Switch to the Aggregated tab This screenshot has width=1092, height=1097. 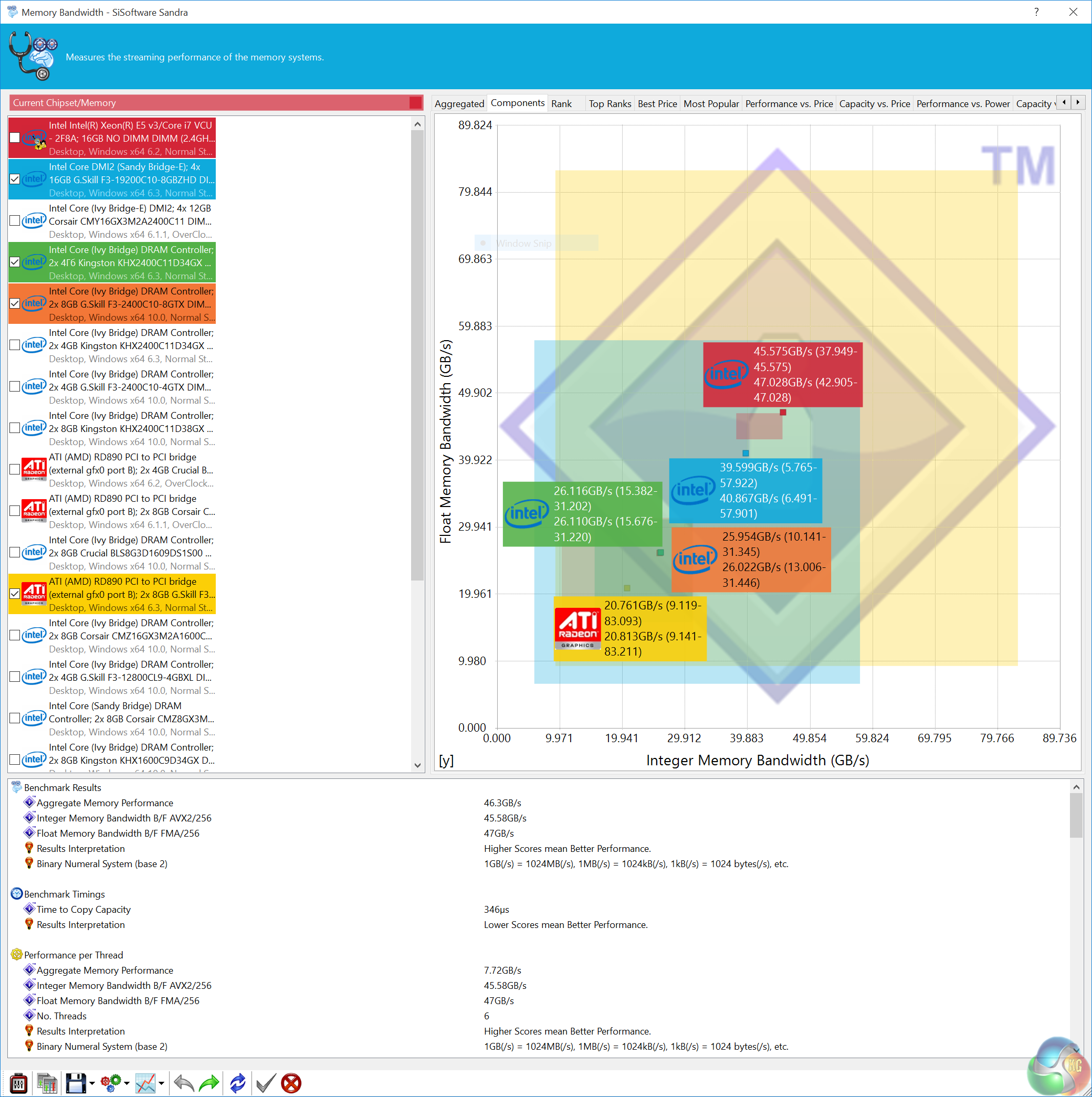[459, 104]
